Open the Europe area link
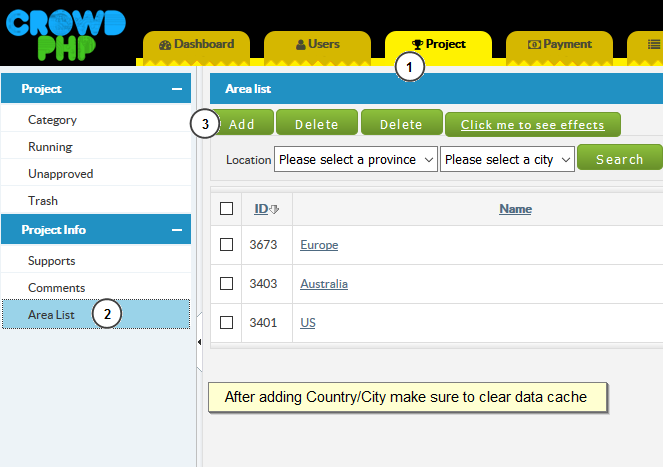Image resolution: width=663 pixels, height=467 pixels. [x=319, y=245]
